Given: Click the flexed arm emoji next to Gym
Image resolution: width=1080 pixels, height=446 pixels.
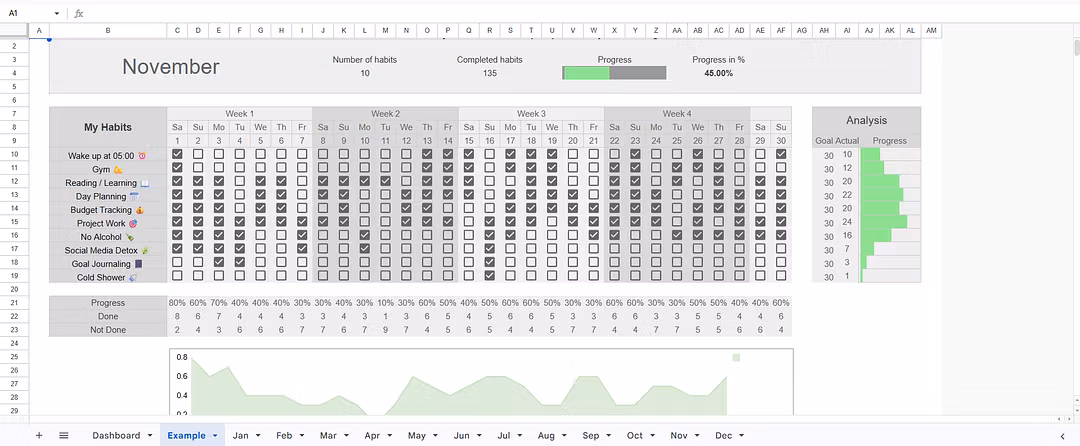Looking at the screenshot, I should point(118,170).
